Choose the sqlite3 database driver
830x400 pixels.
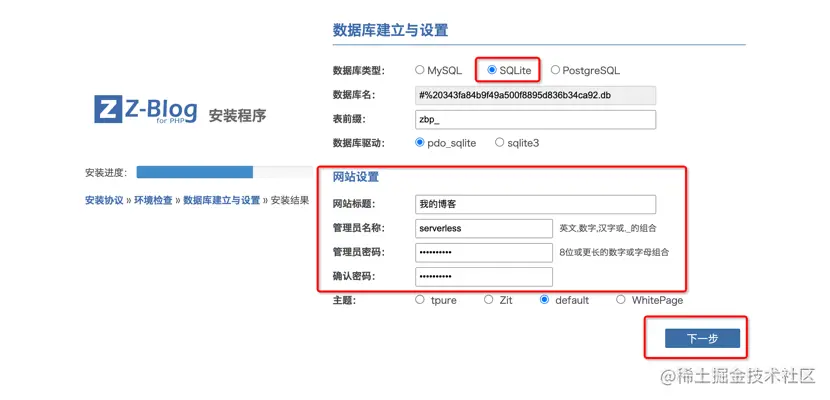(499, 142)
